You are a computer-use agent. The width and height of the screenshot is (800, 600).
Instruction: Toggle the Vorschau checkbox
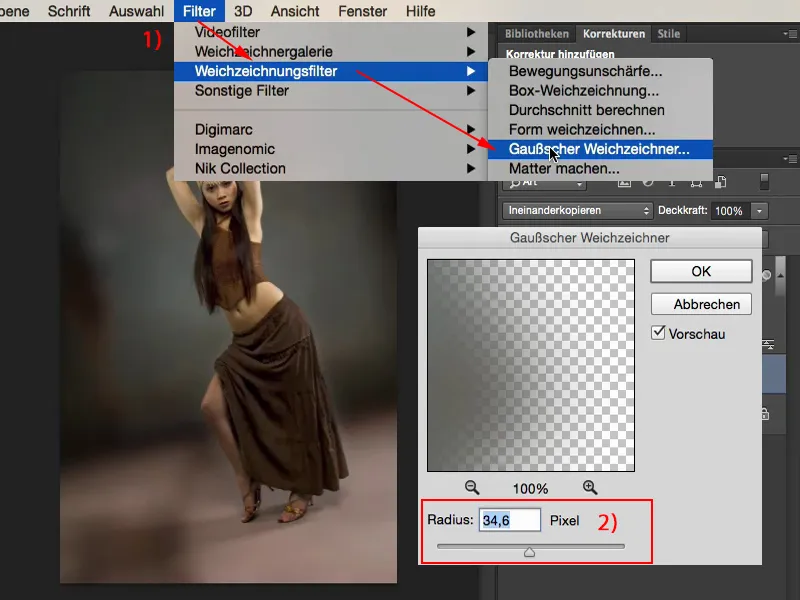(658, 333)
